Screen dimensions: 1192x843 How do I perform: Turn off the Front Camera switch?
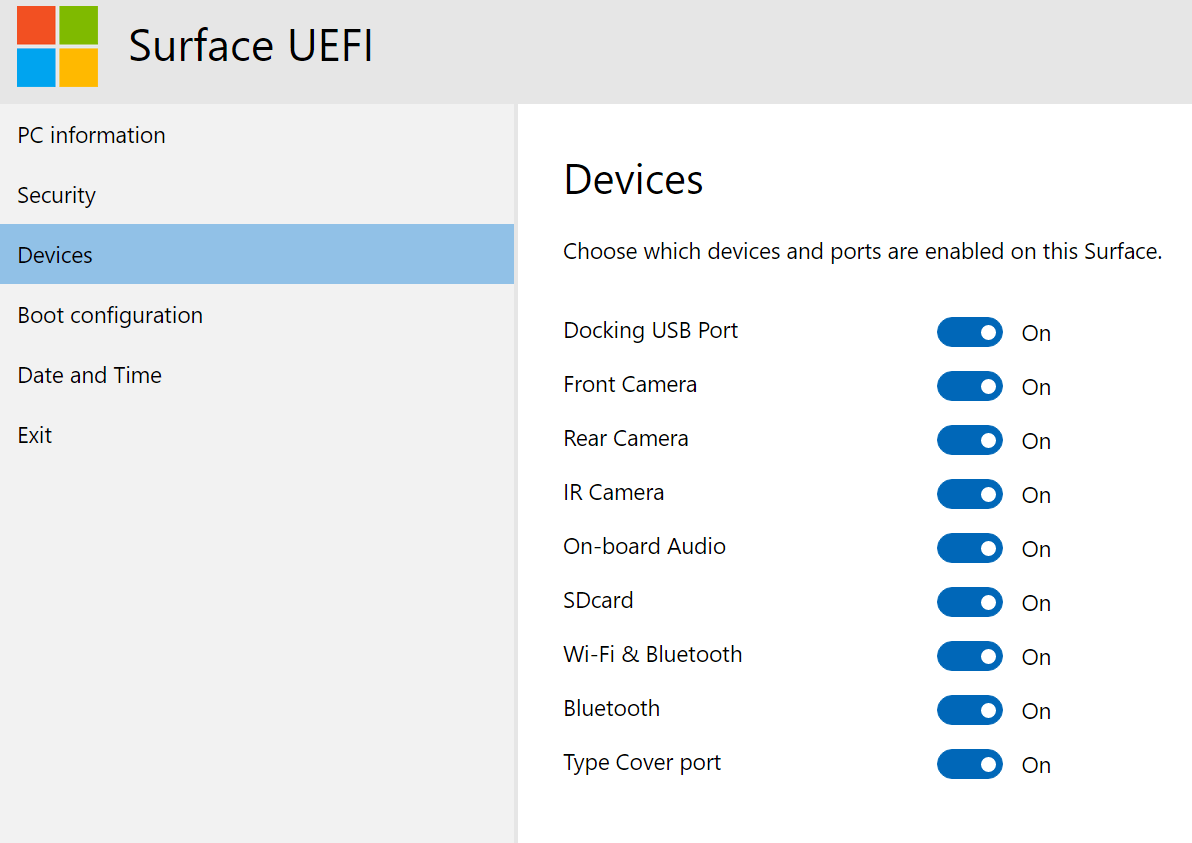click(x=969, y=386)
